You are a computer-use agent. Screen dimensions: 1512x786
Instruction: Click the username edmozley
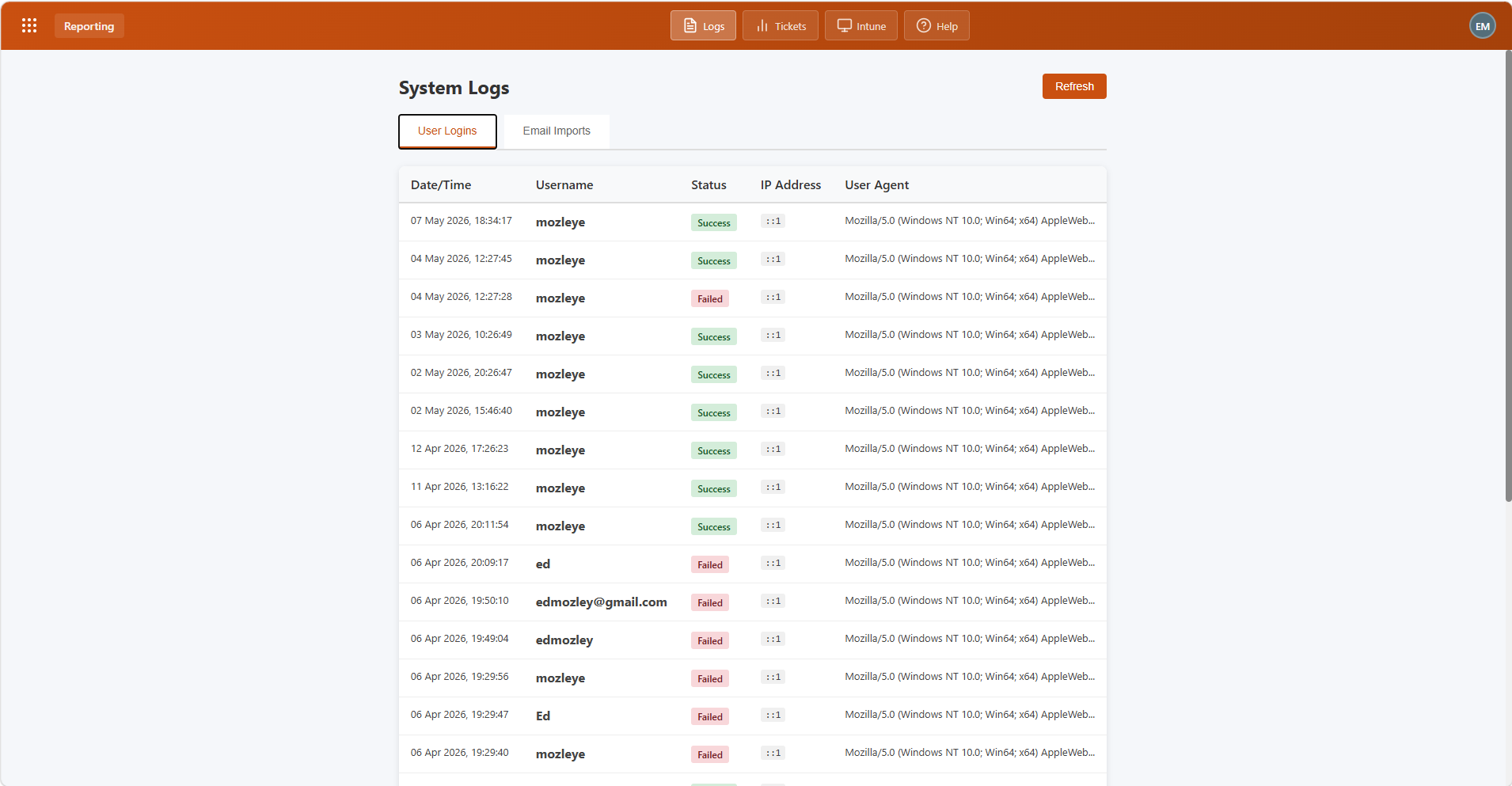564,640
